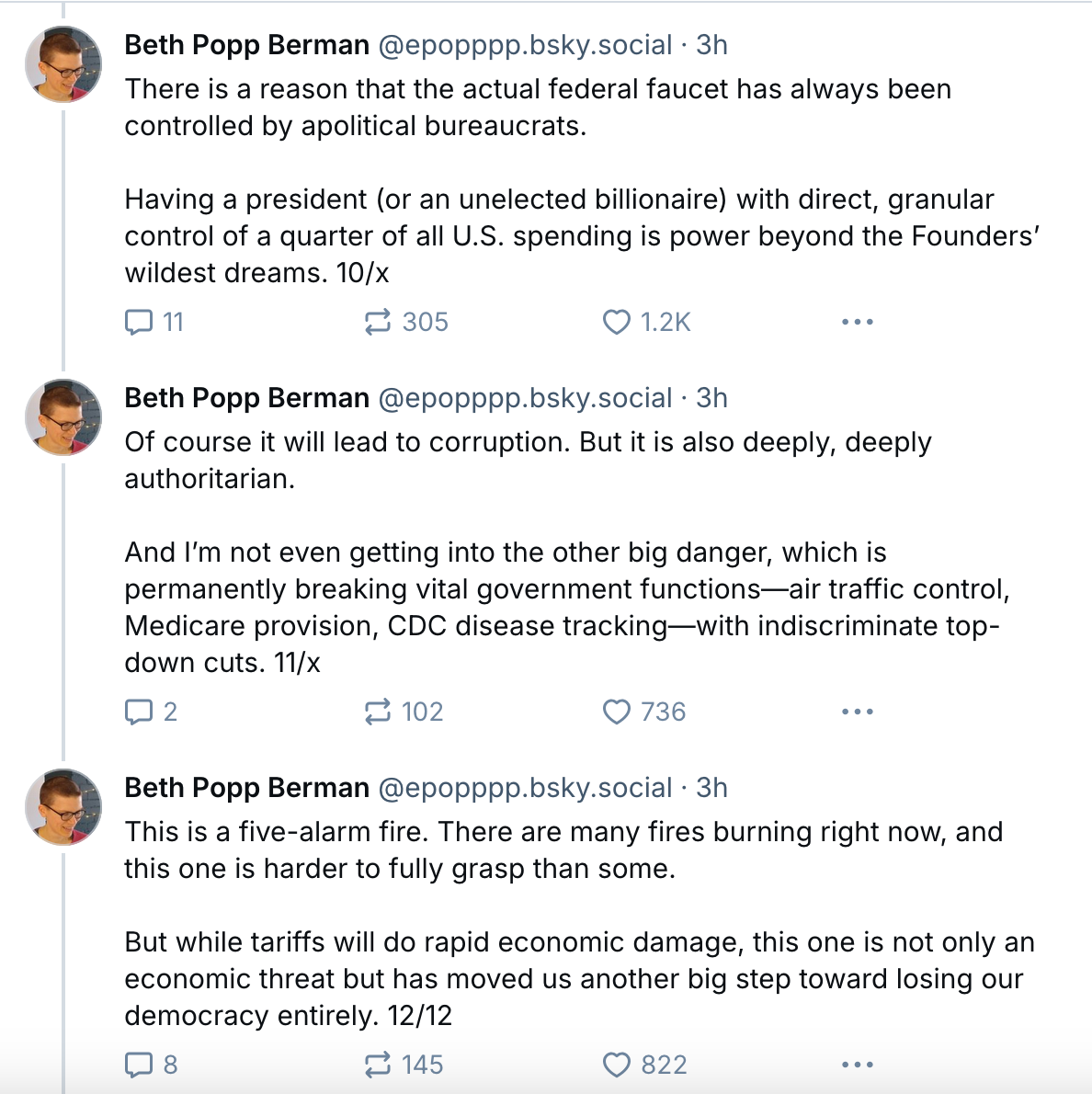1092x1094 pixels.
Task: Reply to the 11/x authoritarian post
Action: click(x=140, y=712)
